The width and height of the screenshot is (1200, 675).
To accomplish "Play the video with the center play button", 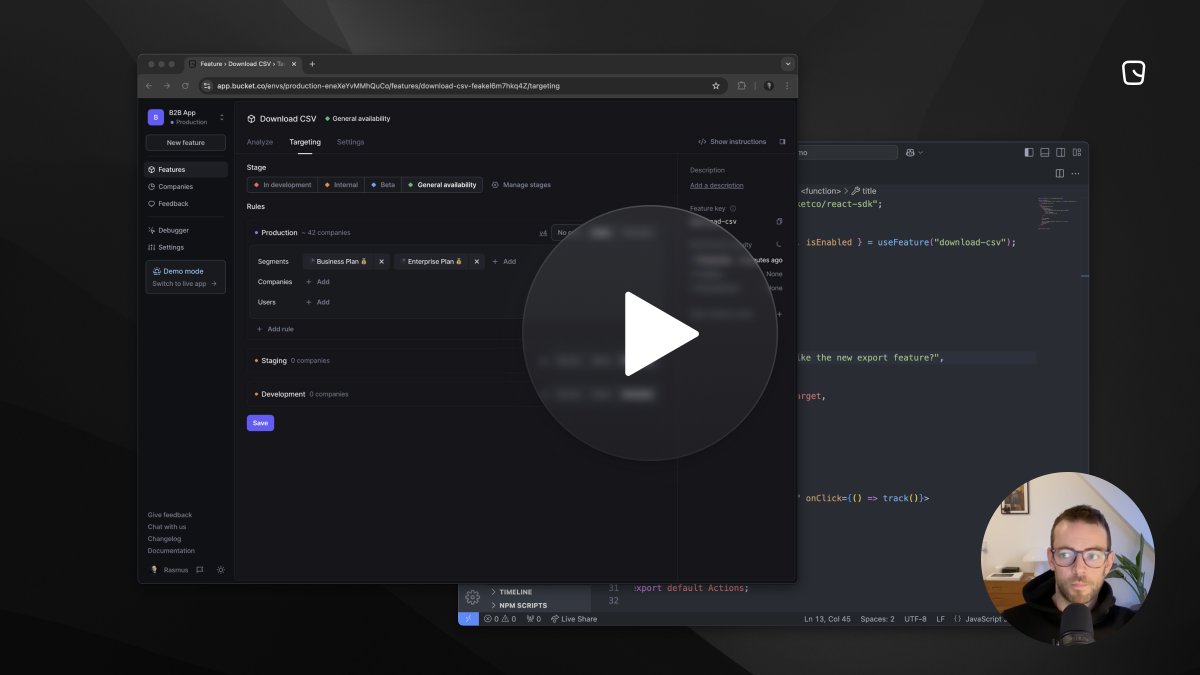I will tap(650, 333).
